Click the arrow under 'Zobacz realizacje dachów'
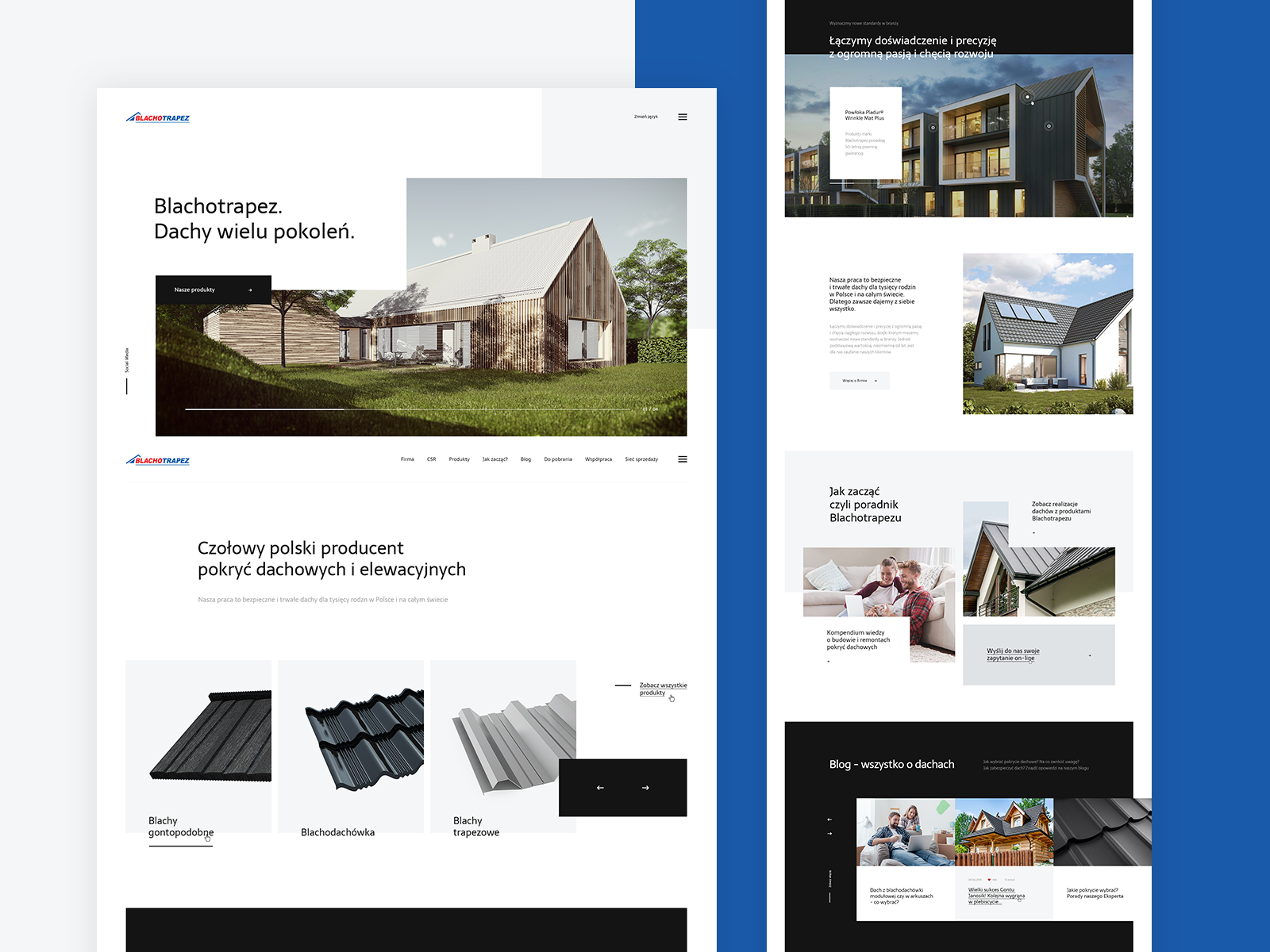Screen dimensions: 1270x952 (1033, 533)
